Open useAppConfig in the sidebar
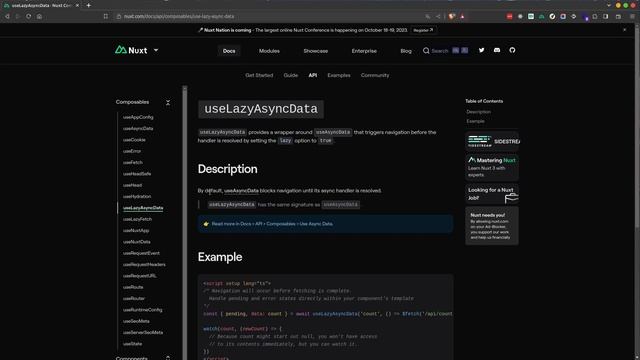Viewport: 640px width, 360px height. pyautogui.click(x=138, y=117)
